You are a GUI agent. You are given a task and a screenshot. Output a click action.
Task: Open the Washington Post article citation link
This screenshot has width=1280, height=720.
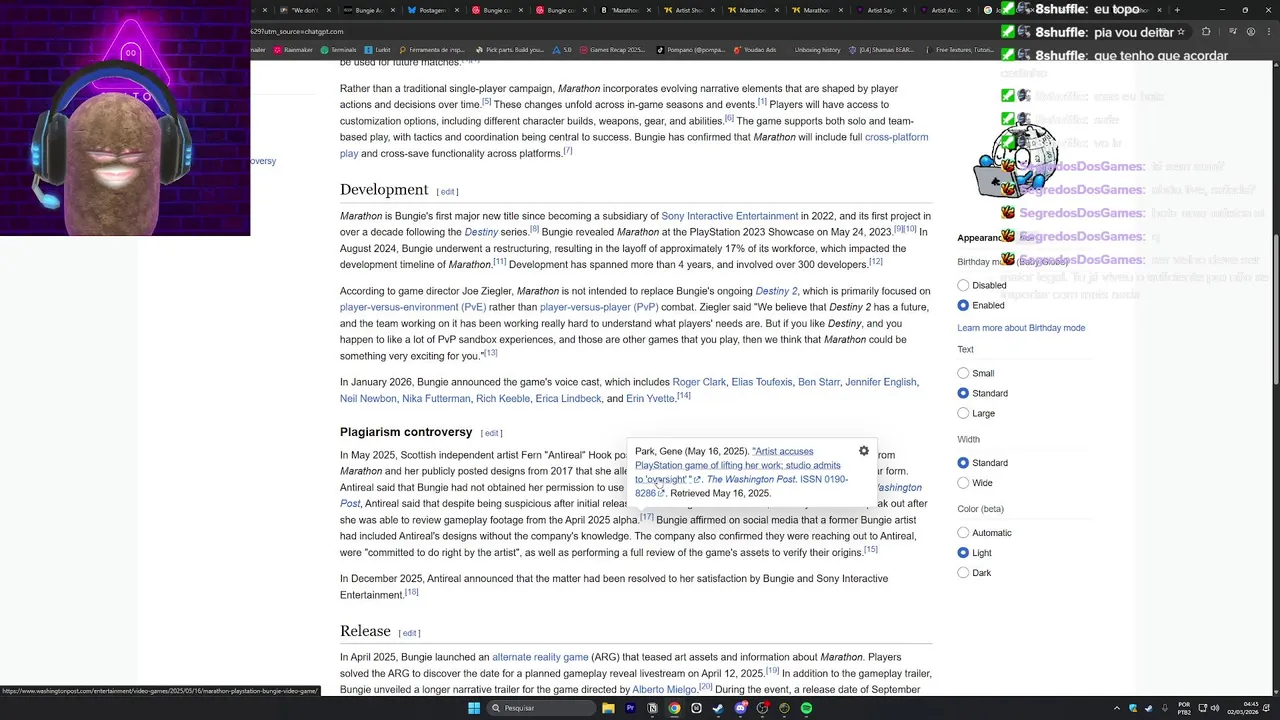coord(738,465)
